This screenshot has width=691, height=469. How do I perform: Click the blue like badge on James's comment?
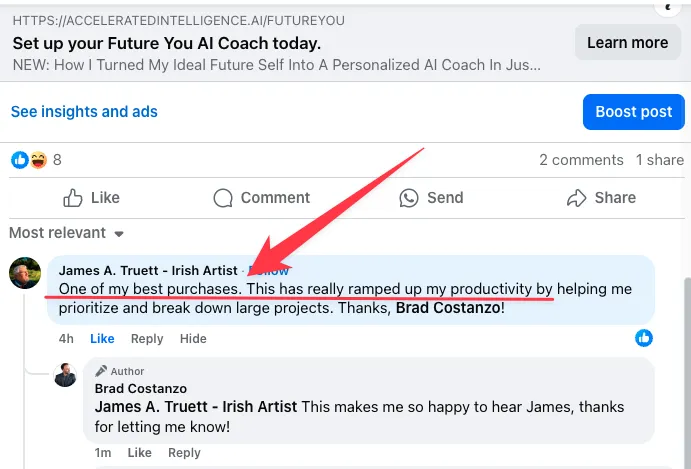click(x=644, y=338)
